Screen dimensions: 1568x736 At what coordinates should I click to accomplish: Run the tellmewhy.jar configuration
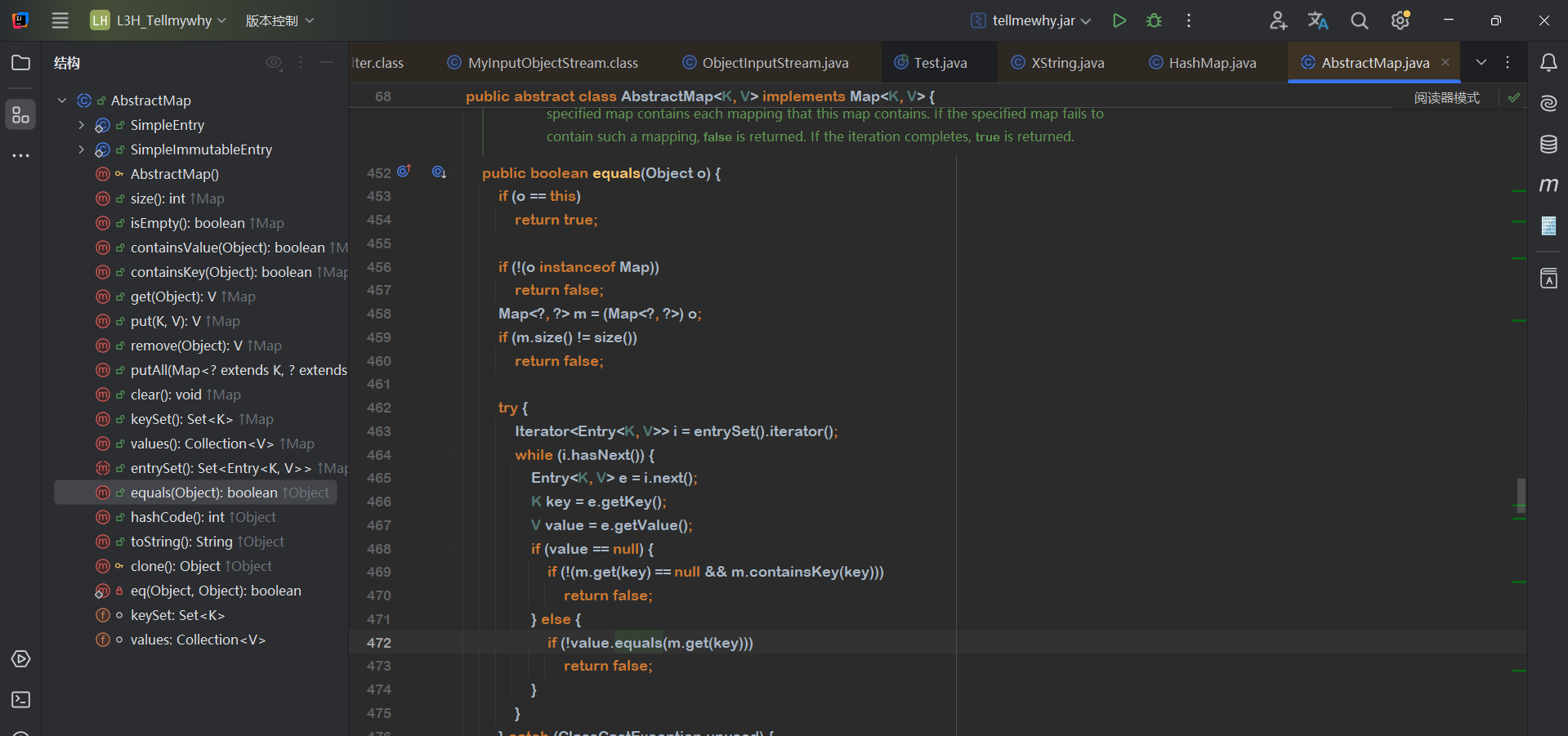point(1119,20)
